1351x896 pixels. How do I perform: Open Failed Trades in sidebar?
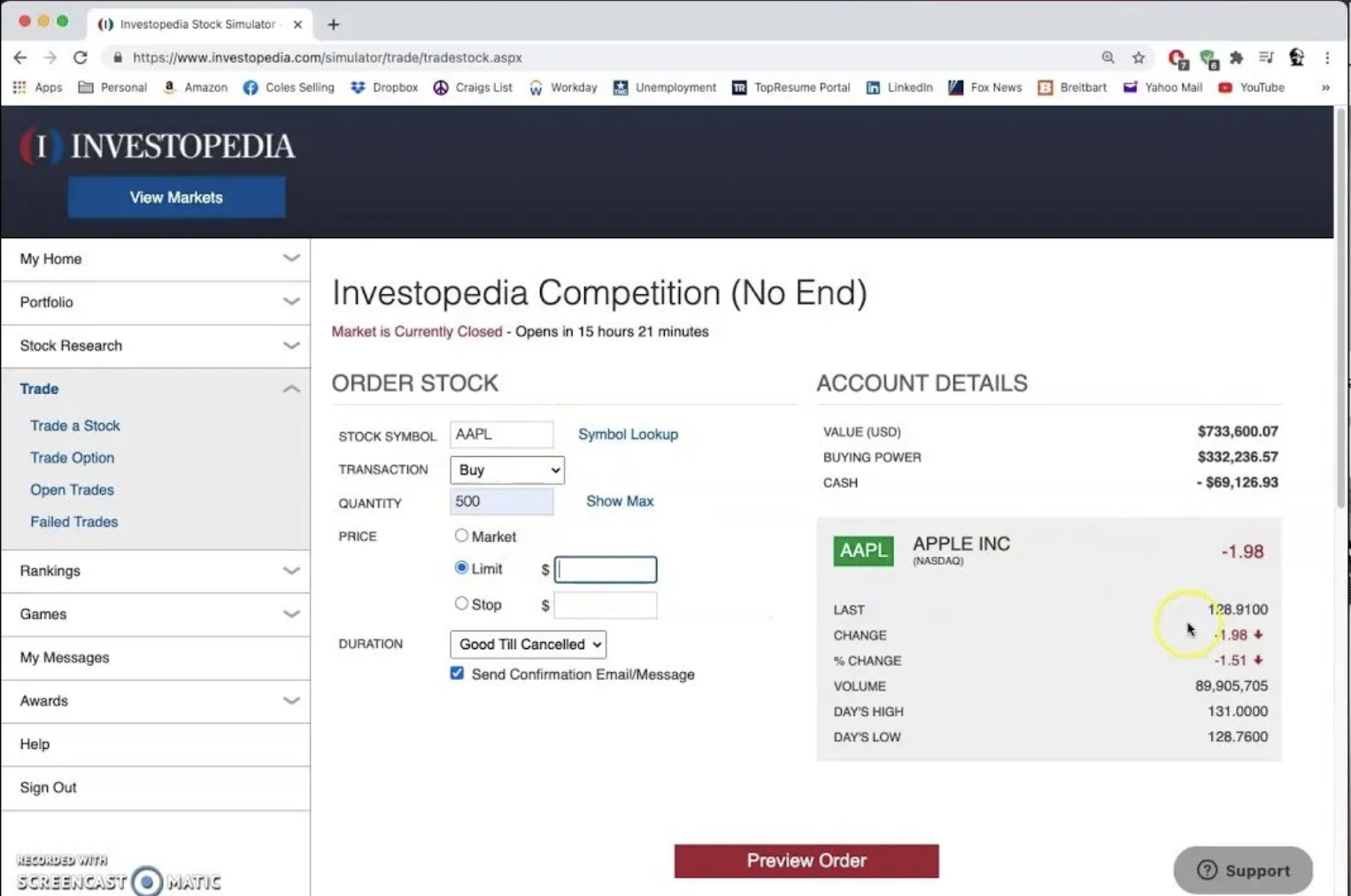click(73, 521)
